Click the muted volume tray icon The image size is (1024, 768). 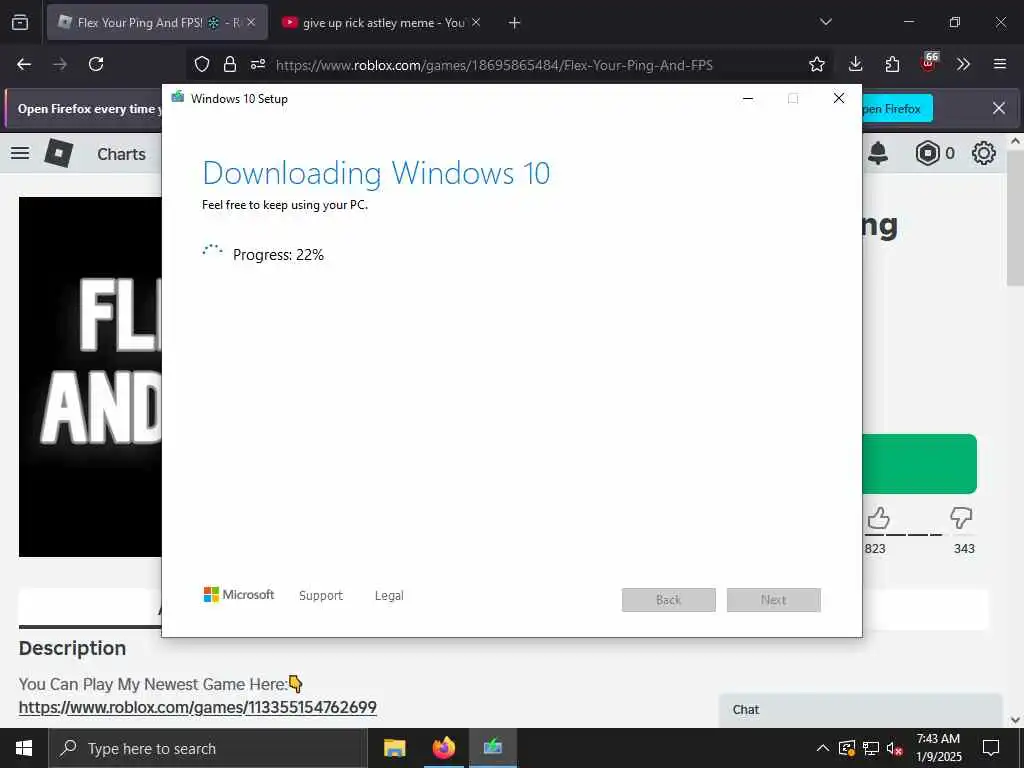[x=895, y=748]
